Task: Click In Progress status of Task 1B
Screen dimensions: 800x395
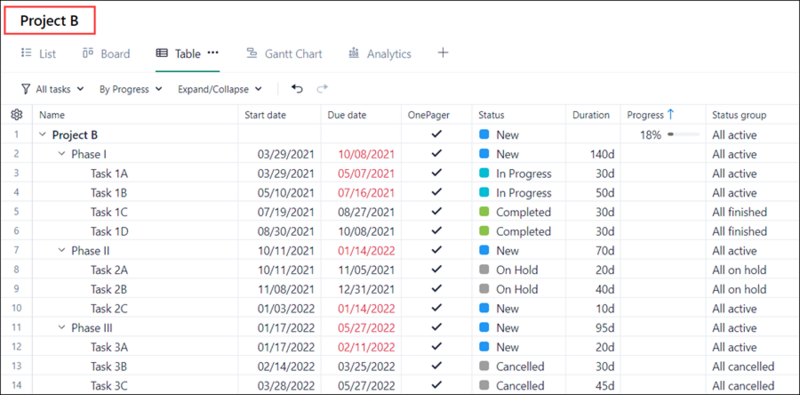Action: [524, 193]
